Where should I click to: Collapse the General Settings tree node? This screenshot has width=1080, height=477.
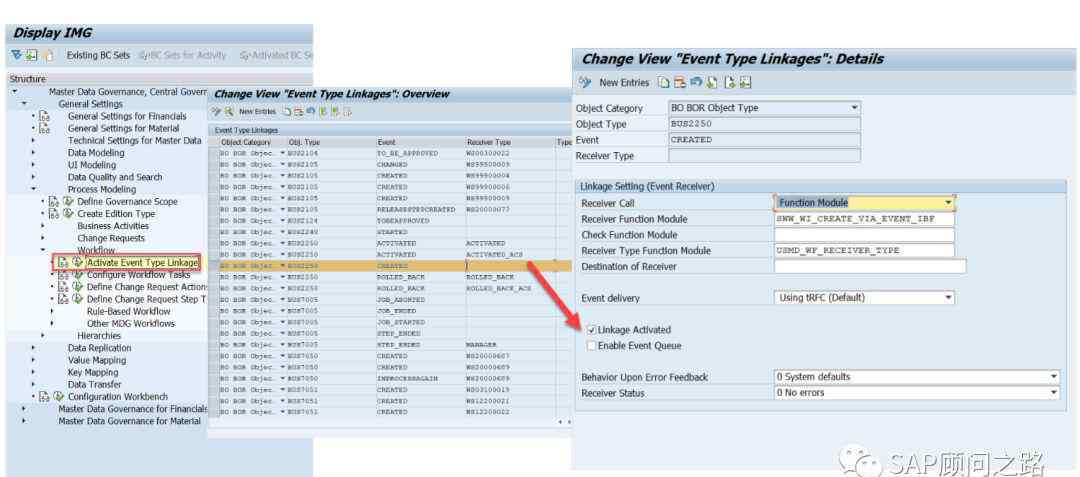click(x=23, y=104)
